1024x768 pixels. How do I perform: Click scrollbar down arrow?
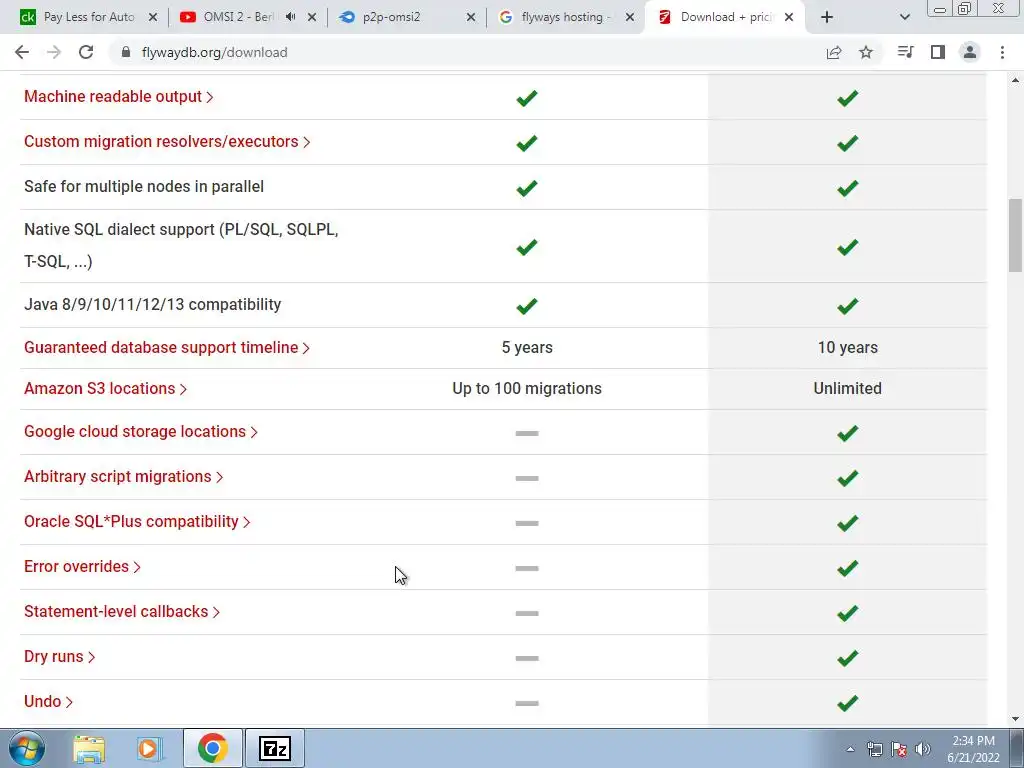[x=1015, y=719]
